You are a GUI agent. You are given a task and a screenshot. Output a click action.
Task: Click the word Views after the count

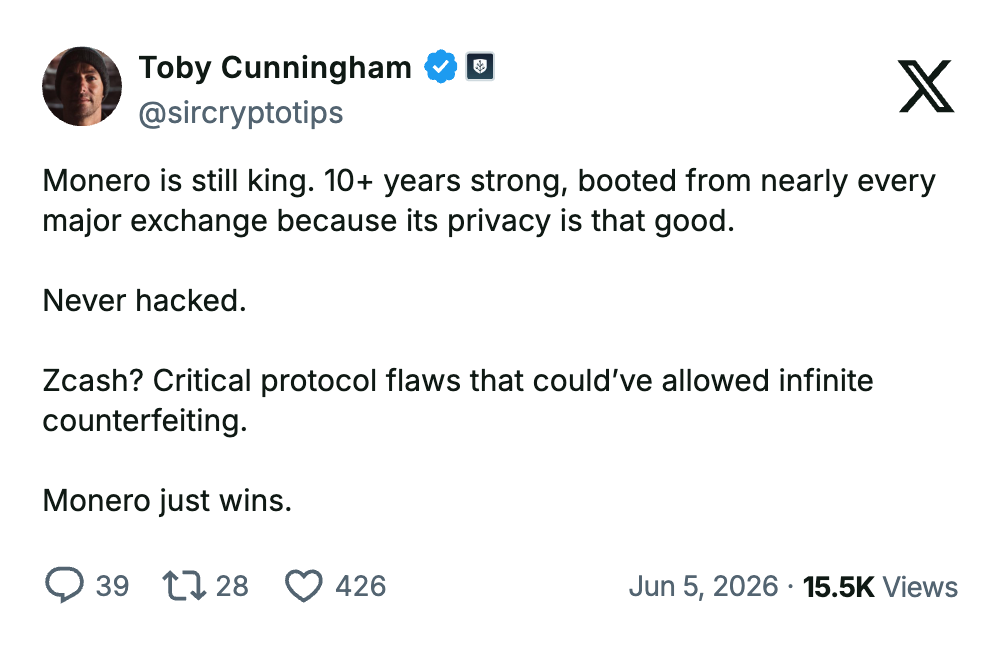920,587
